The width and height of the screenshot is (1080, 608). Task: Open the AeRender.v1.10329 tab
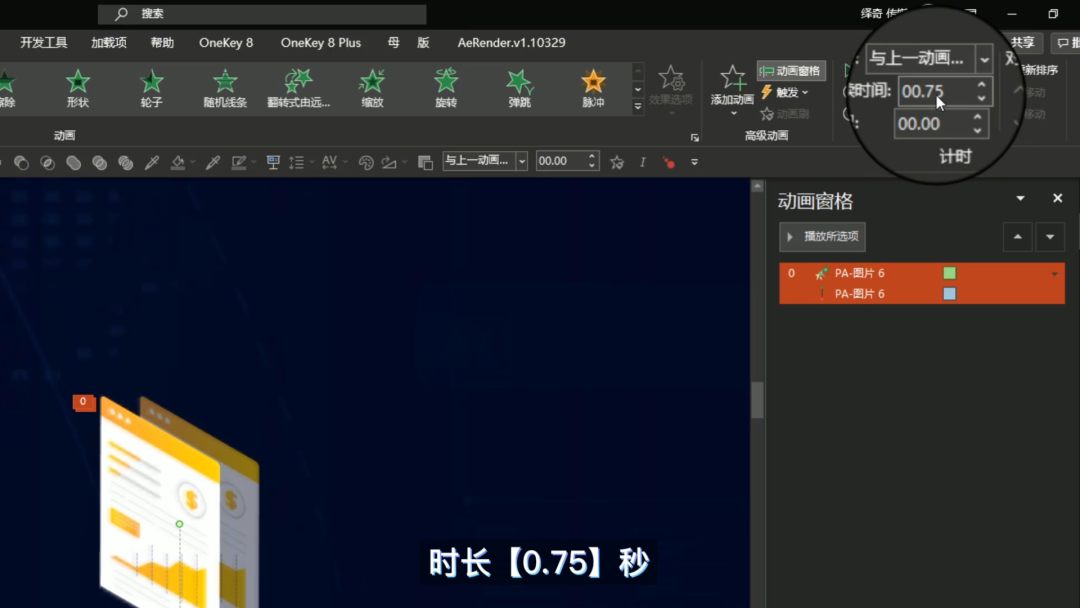512,43
